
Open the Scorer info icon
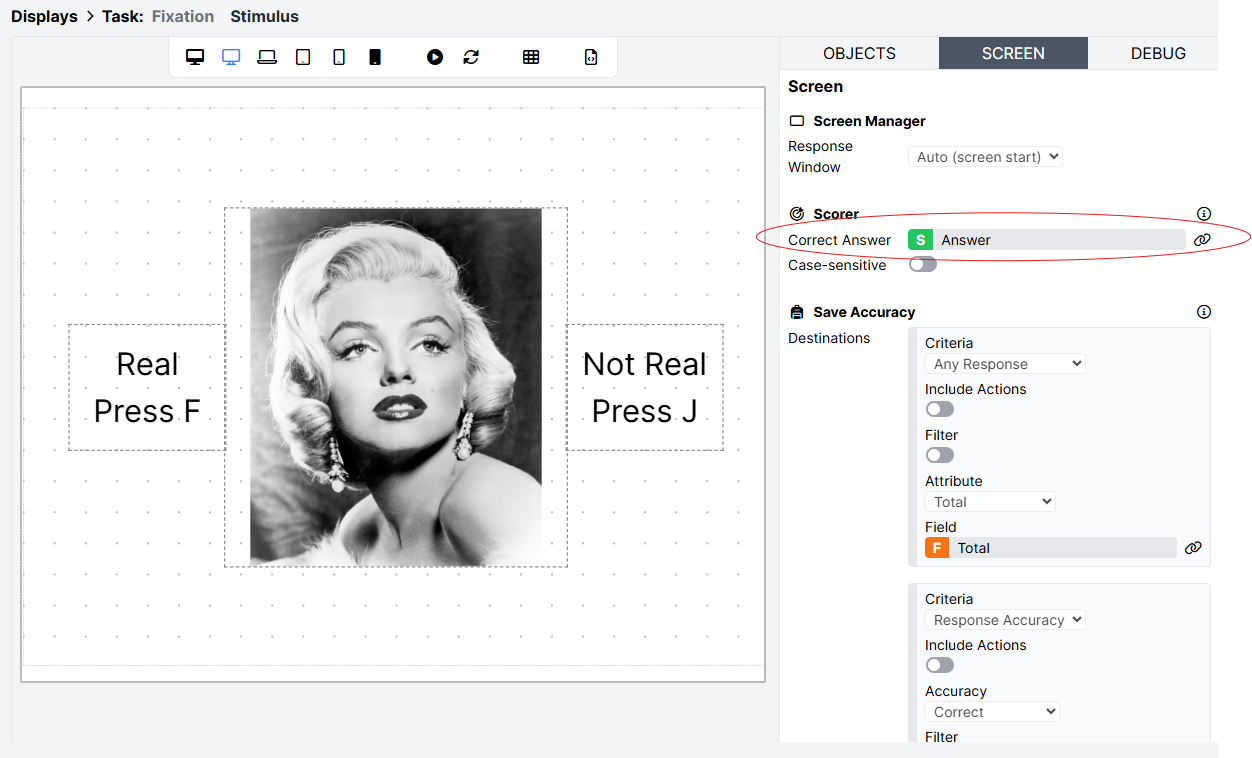(x=1204, y=214)
